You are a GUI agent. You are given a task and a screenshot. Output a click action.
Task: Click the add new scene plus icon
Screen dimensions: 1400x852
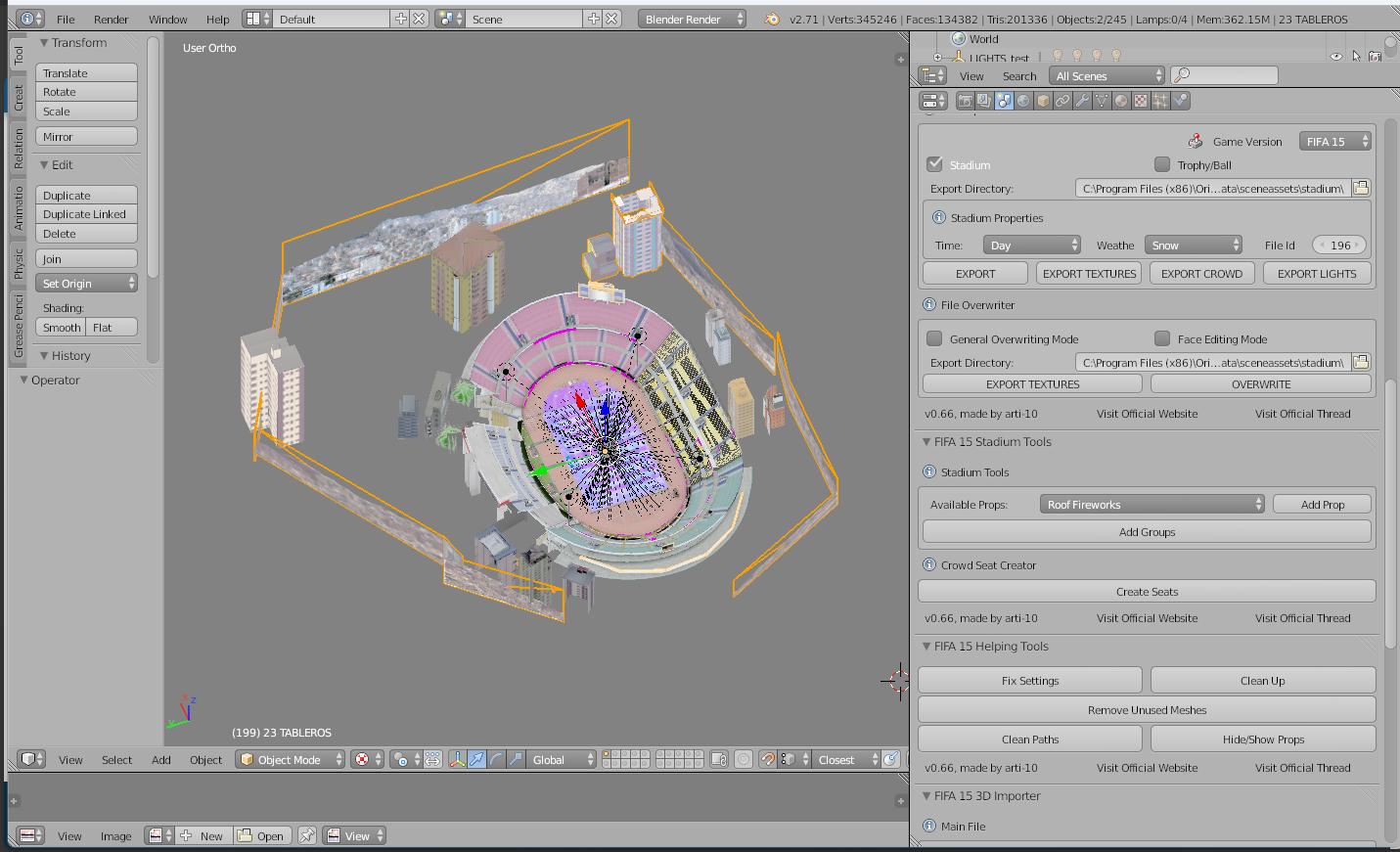[x=594, y=19]
